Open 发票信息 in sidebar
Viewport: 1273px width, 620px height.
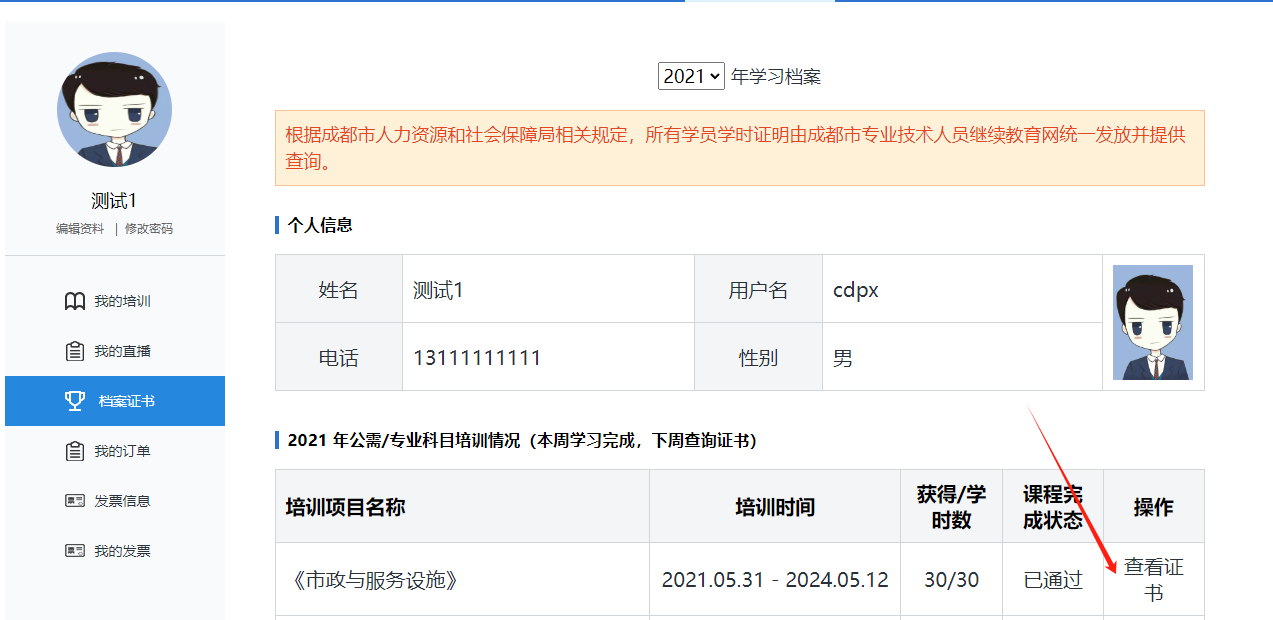[x=122, y=501]
